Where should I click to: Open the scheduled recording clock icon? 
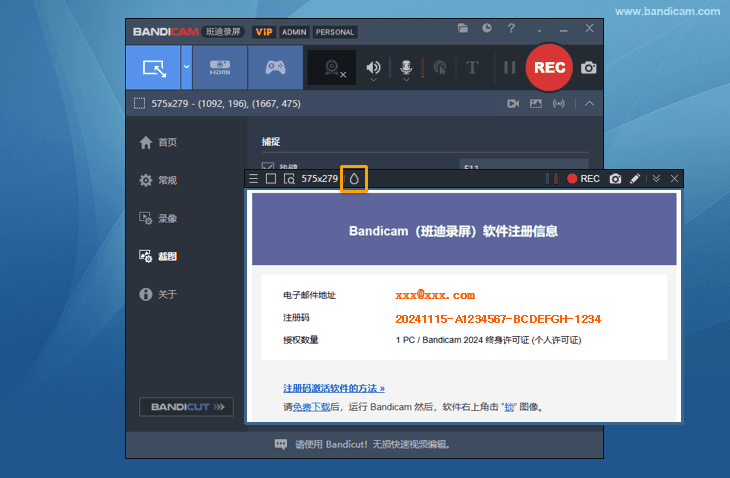[x=487, y=28]
